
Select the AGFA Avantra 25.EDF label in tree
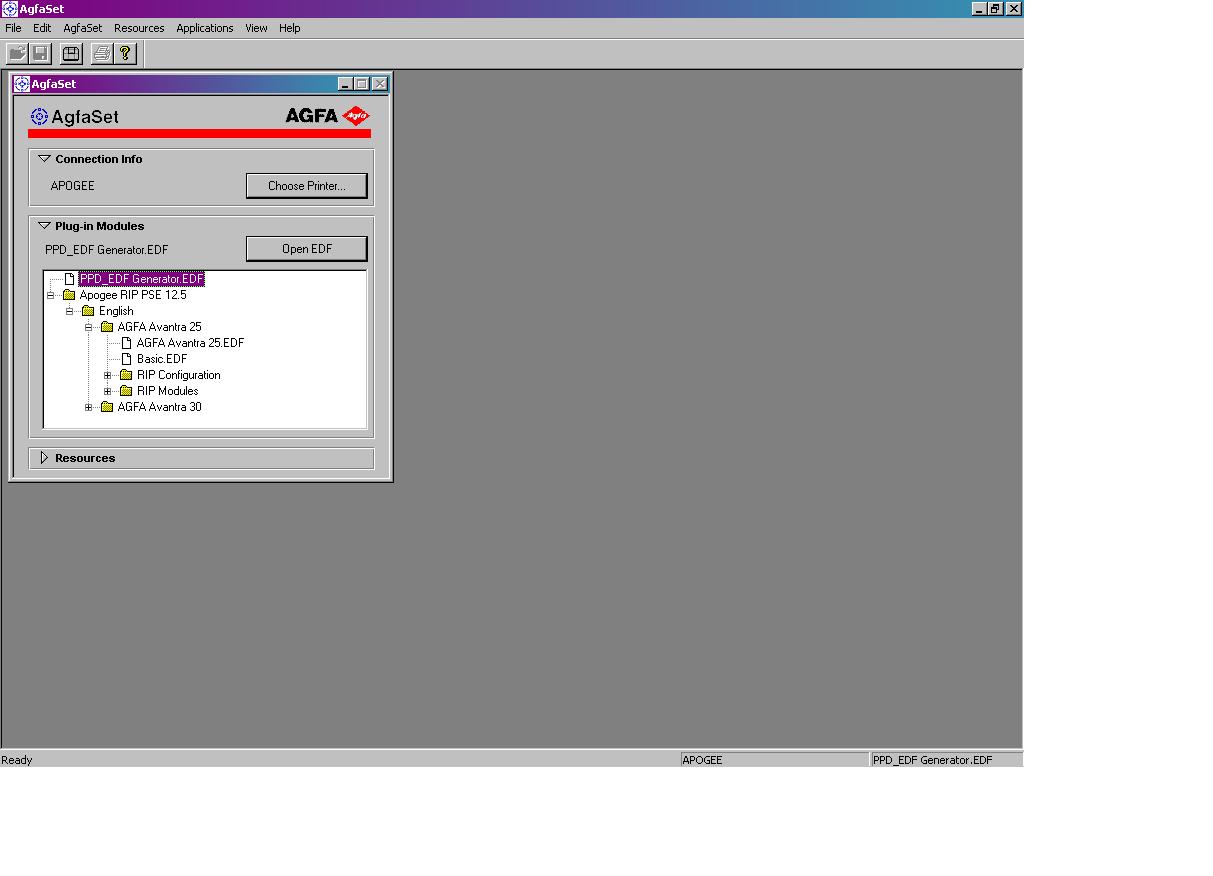(190, 343)
